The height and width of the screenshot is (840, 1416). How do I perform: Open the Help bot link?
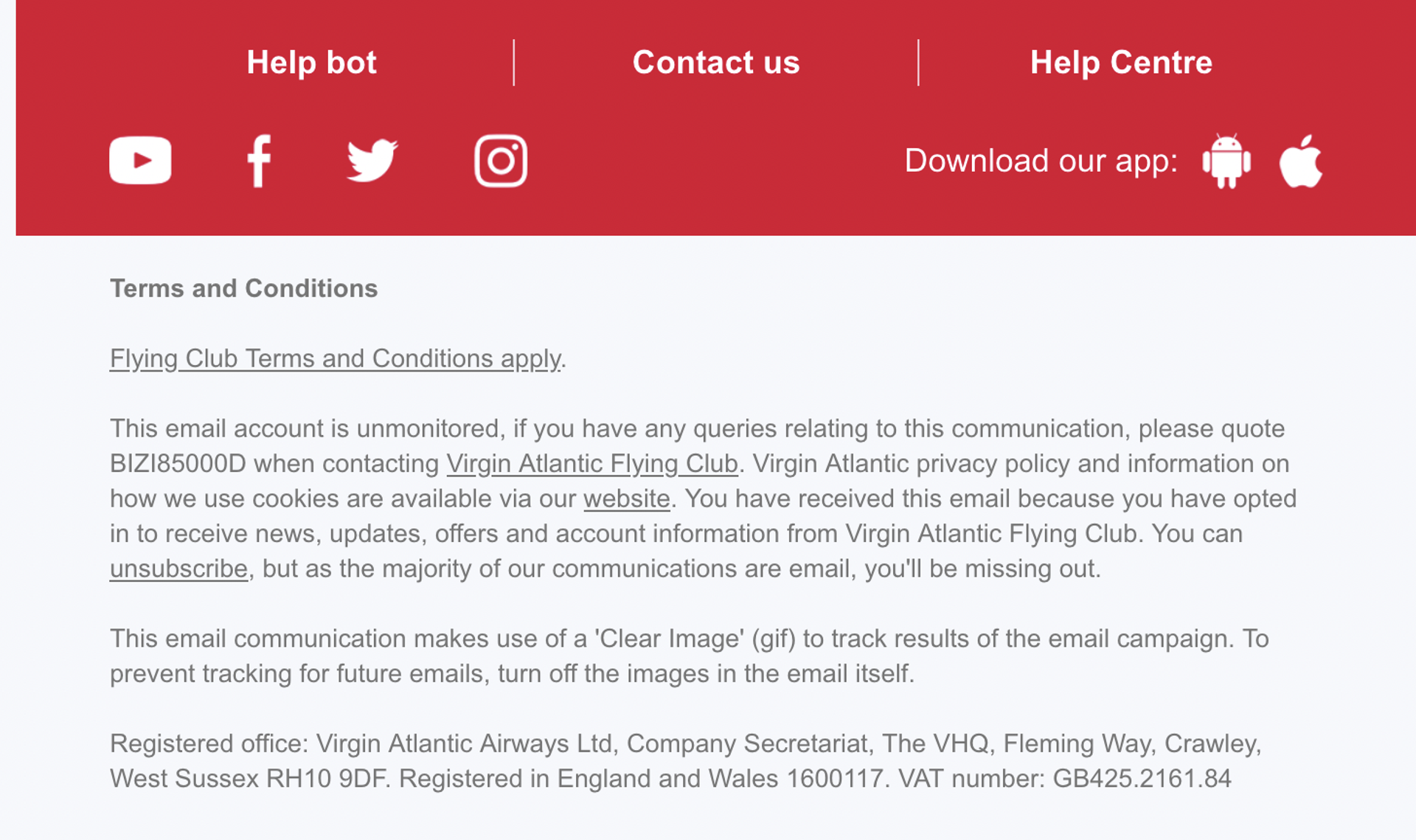tap(311, 63)
